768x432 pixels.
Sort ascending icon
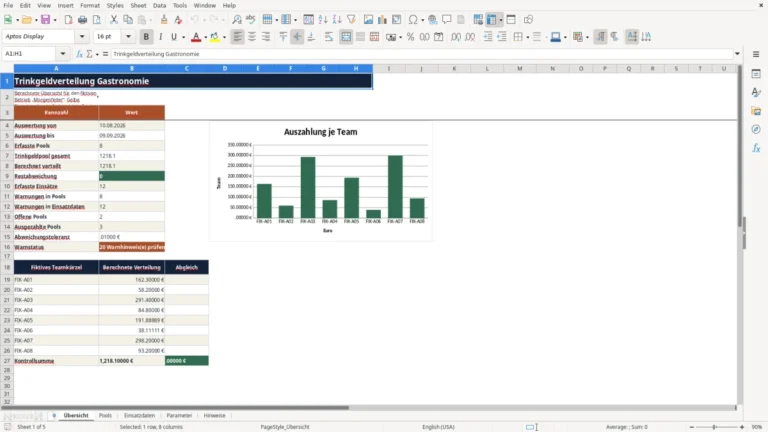[x=323, y=20]
